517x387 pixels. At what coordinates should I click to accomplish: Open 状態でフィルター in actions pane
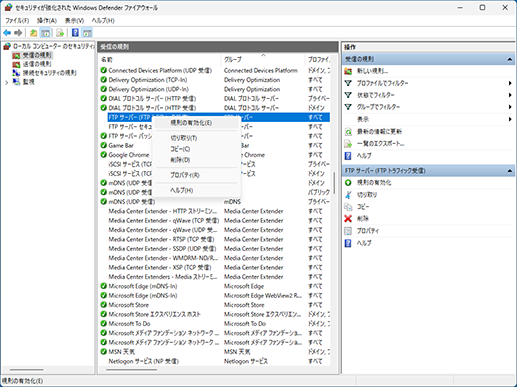point(376,95)
